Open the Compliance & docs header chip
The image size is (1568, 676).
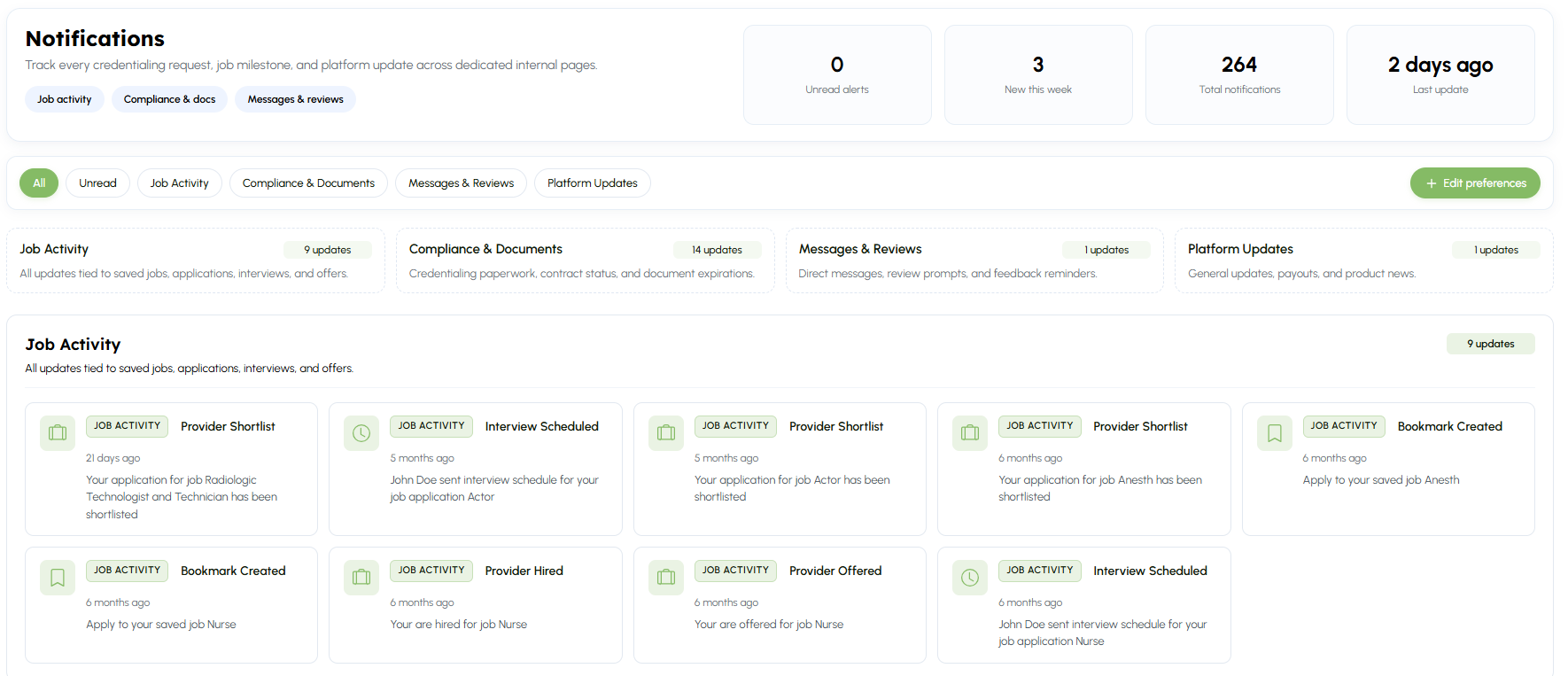click(169, 99)
